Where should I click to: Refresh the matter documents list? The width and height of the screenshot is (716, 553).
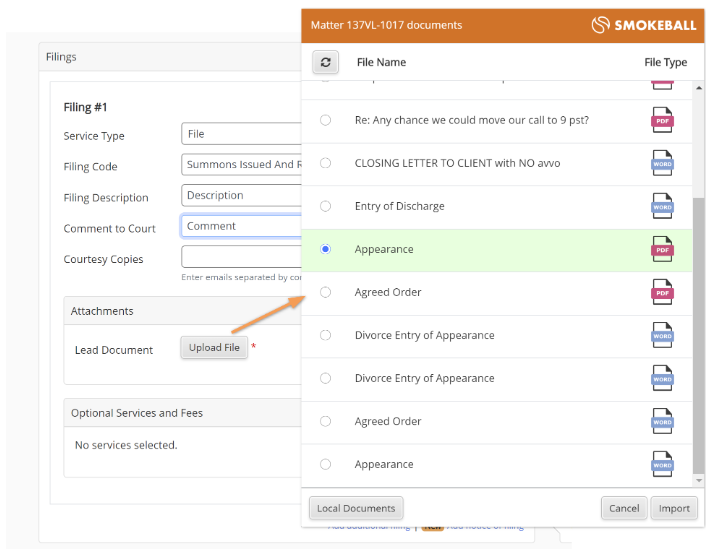coord(325,62)
